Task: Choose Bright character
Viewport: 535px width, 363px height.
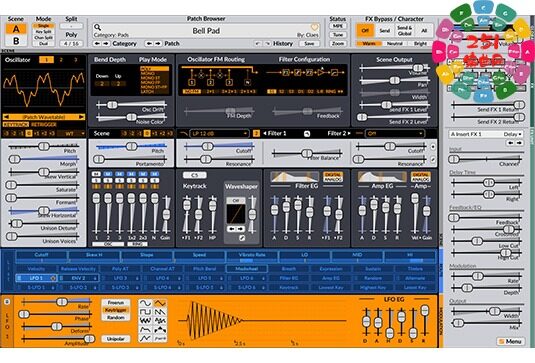Action: click(x=420, y=44)
